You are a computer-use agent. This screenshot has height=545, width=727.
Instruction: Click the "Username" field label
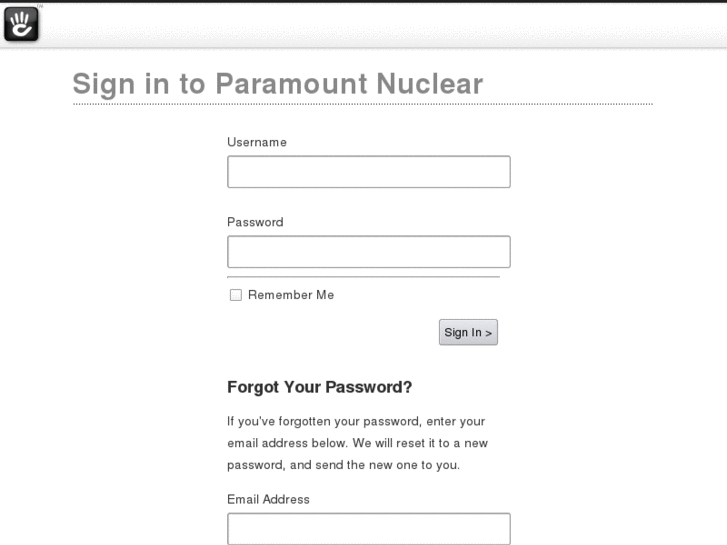257,142
